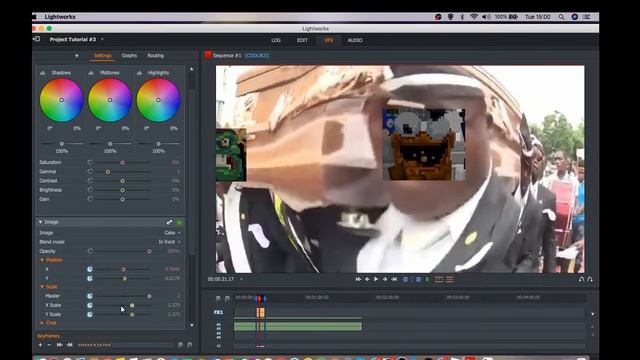Toggle the Opacity keyframe button
This screenshot has height=360, width=640.
(x=90, y=251)
